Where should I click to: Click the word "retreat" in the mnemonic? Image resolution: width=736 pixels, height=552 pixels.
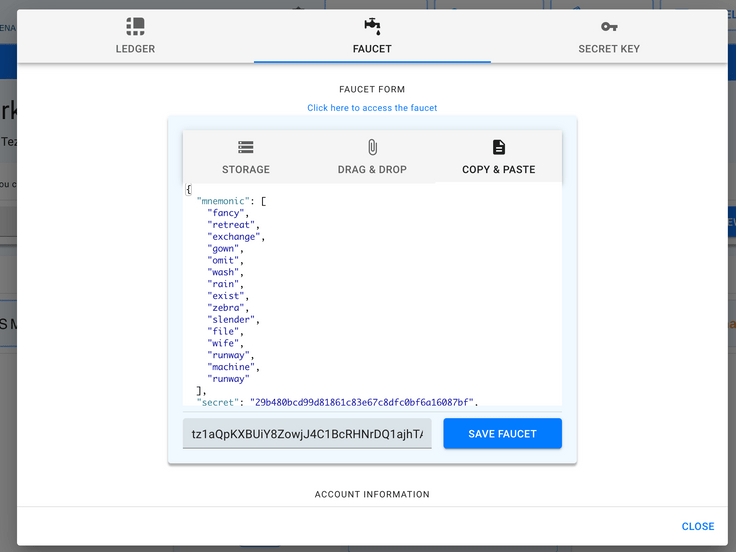pos(231,225)
